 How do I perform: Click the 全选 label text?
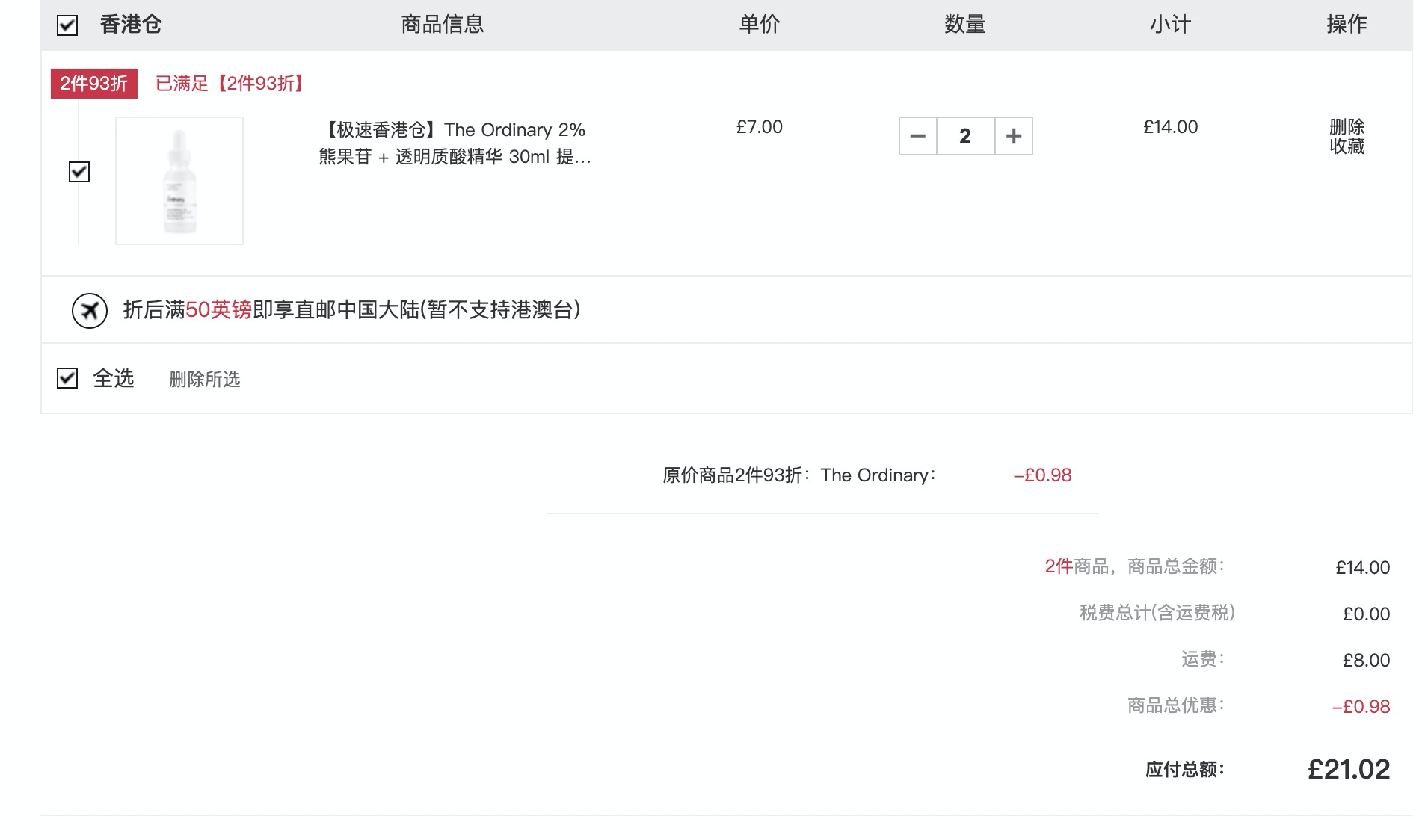click(114, 378)
